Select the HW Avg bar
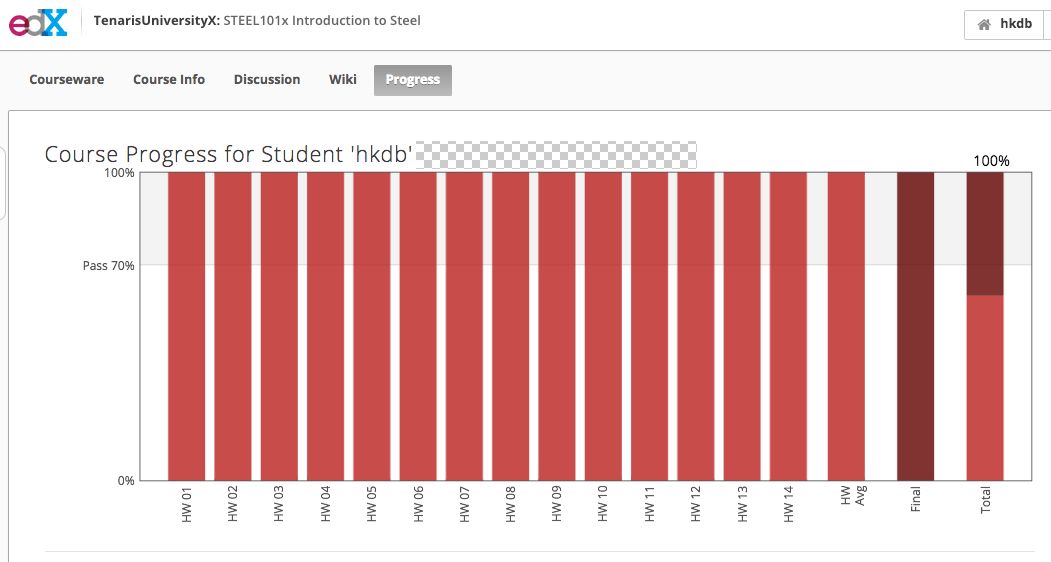Viewport: 1051px width, 562px height. (x=846, y=326)
